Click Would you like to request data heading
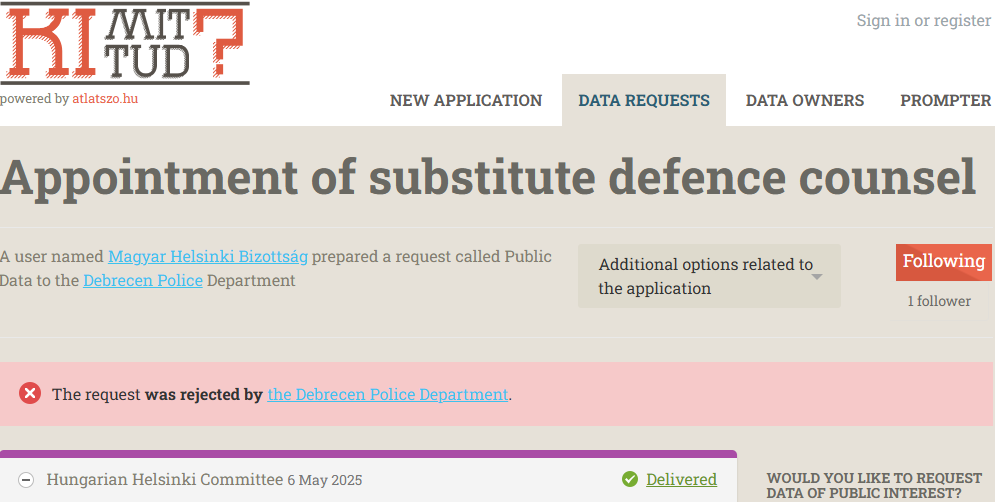Screen dimensions: 995x502 (x=874, y=485)
